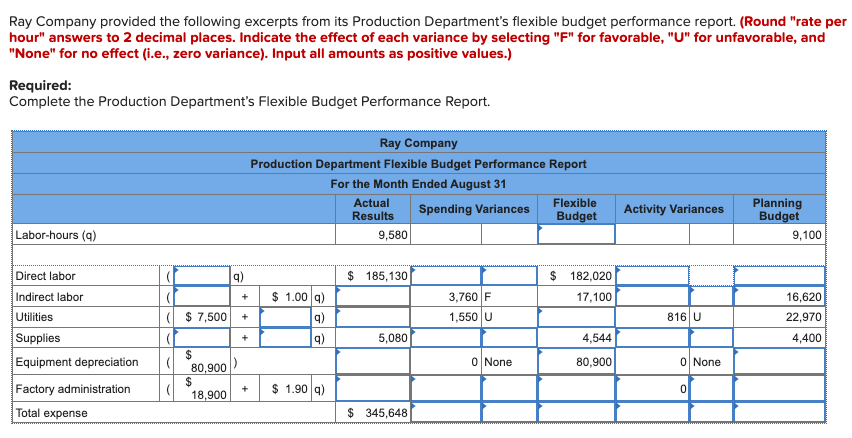Image resolution: width=852 pixels, height=438 pixels.
Task: Click the Indirect labor spending variance 3,760
Action: (463, 297)
